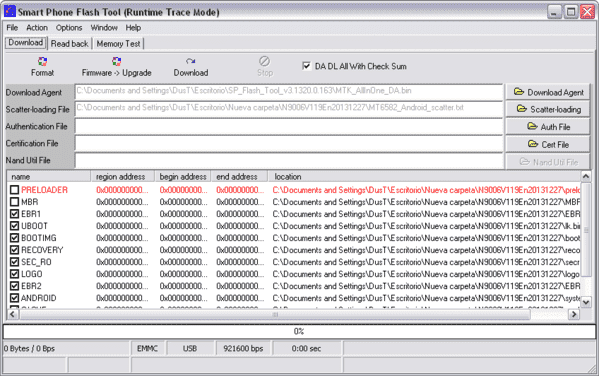
Task: Check the MBR partition checkbox
Action: (15, 202)
